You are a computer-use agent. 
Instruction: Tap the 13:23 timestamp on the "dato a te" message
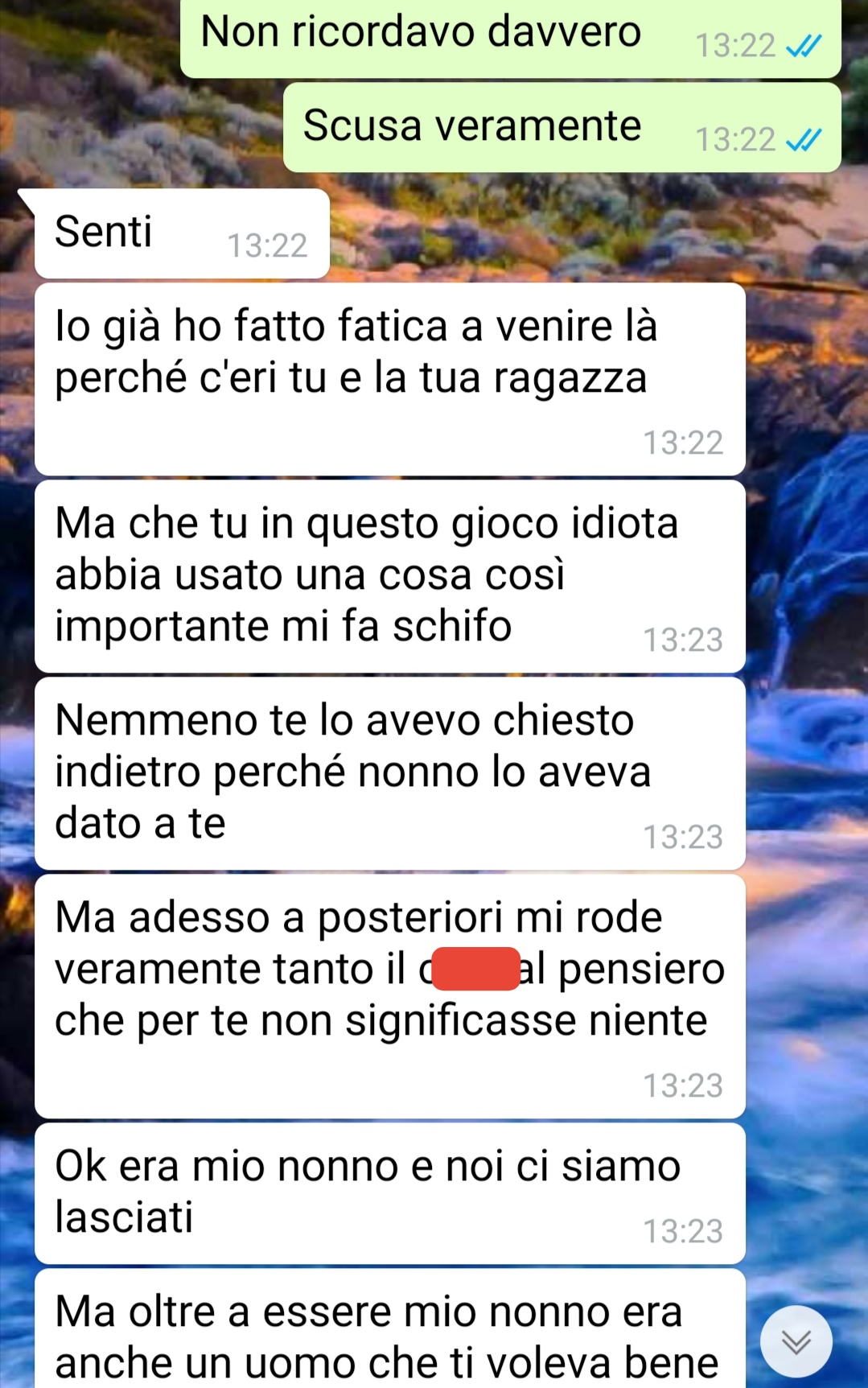(683, 837)
